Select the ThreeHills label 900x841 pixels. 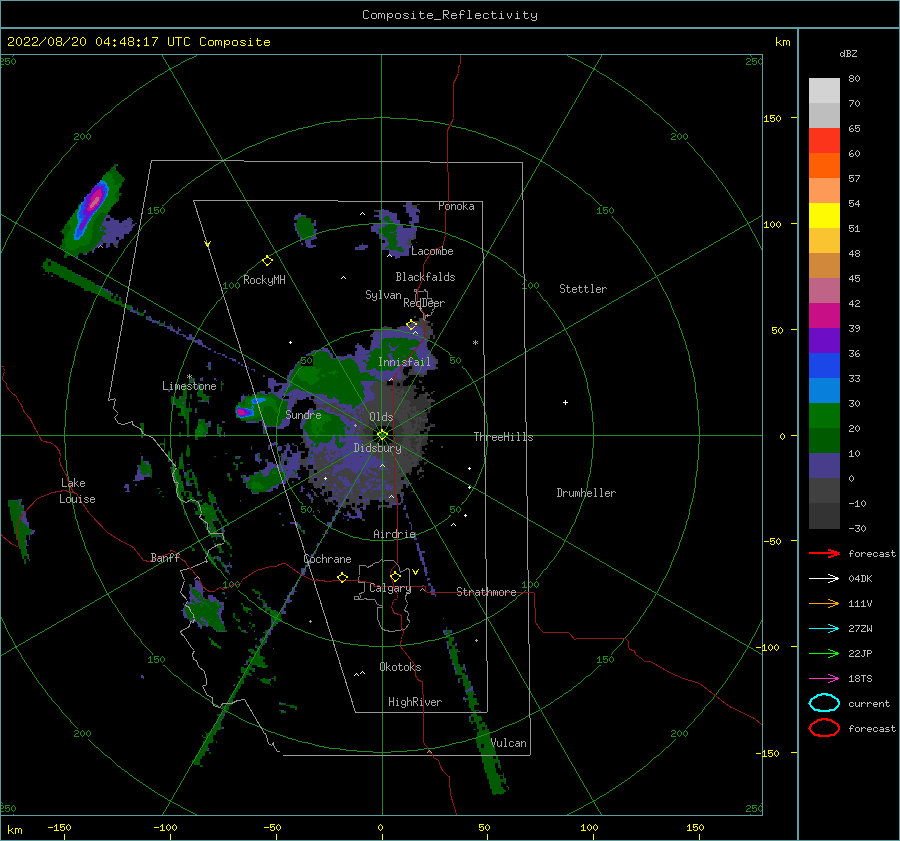tap(503, 437)
